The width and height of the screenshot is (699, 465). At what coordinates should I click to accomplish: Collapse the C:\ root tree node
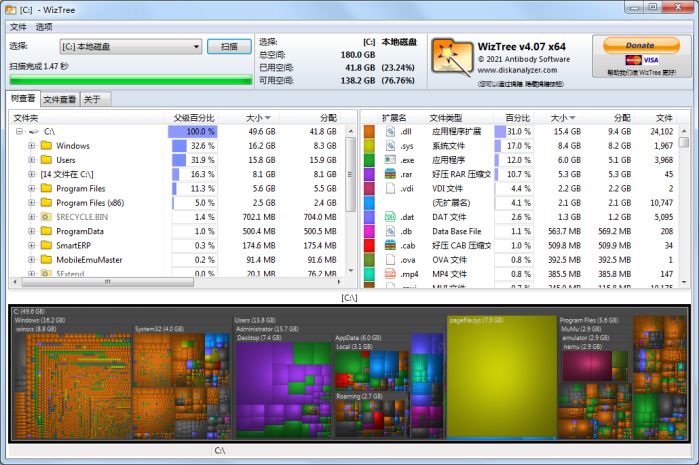click(x=19, y=132)
